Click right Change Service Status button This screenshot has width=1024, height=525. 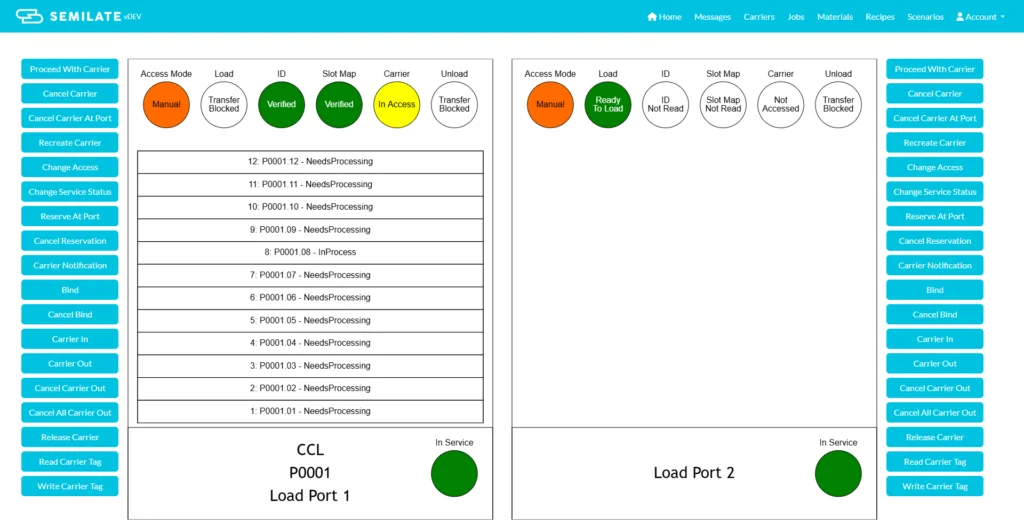point(935,192)
